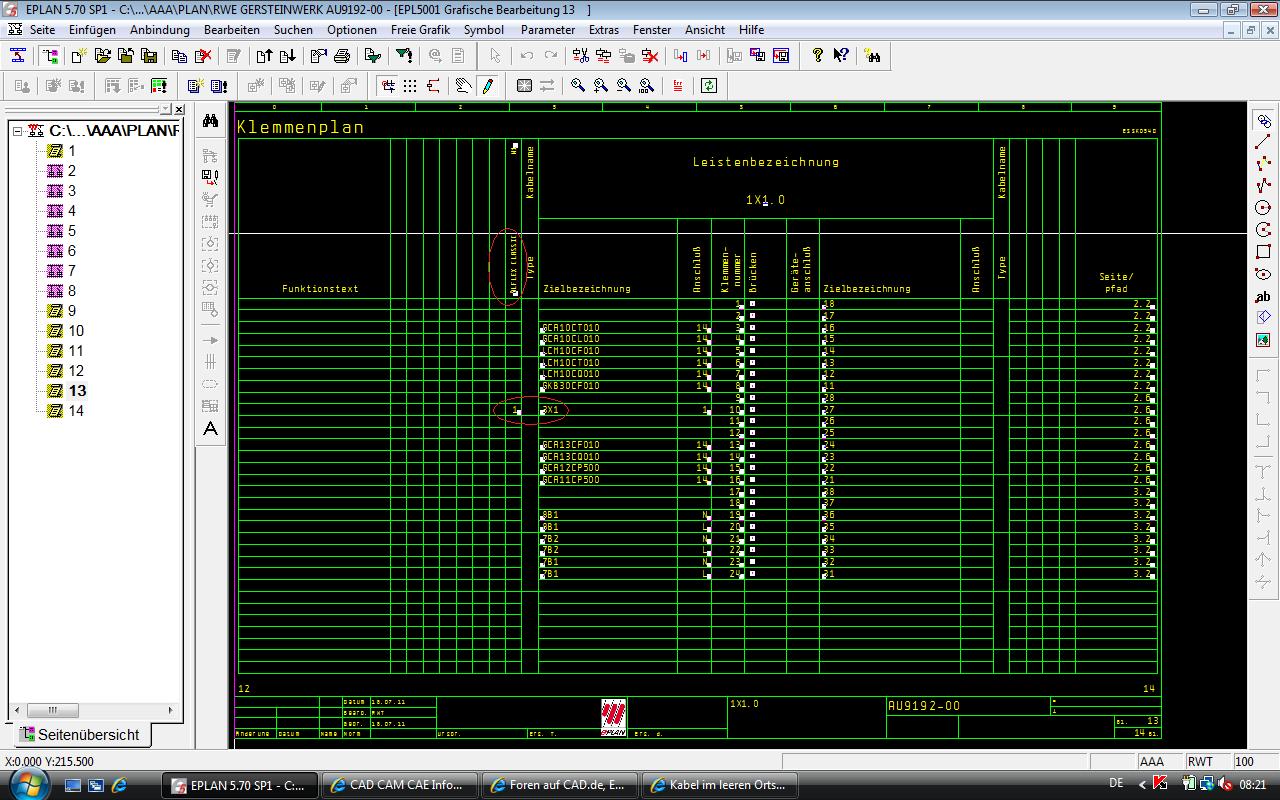Open the 'CAD CAM CAE Info...' taskbar window
This screenshot has width=1280, height=800.
(400, 785)
